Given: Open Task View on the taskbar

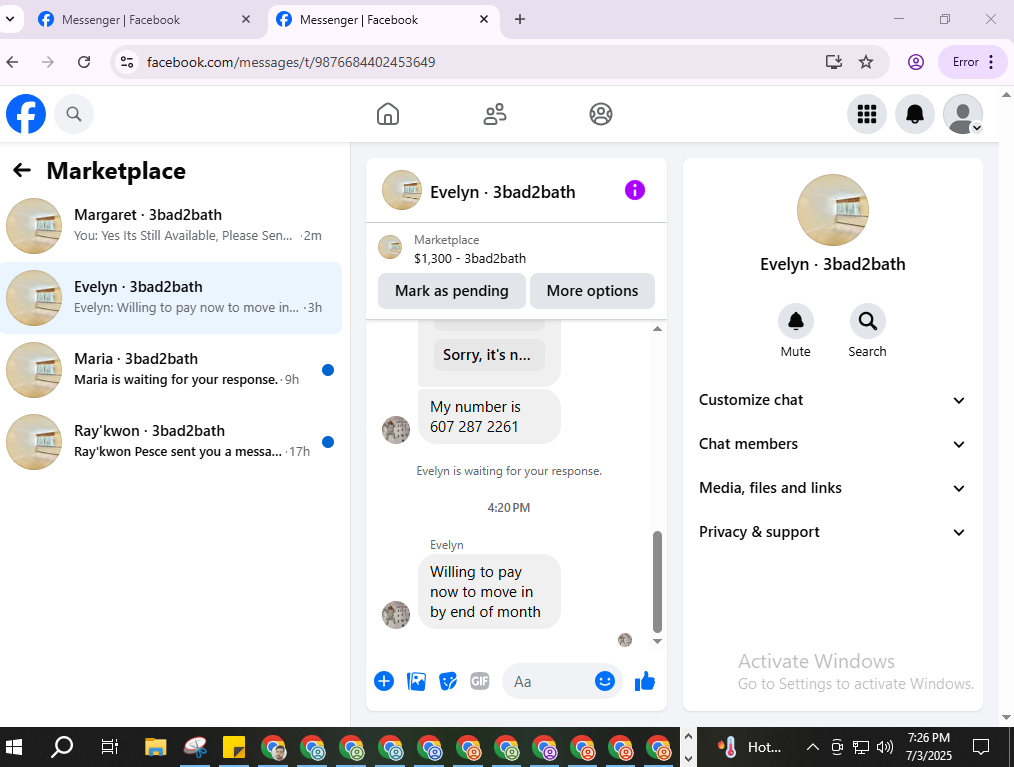Looking at the screenshot, I should coord(110,748).
